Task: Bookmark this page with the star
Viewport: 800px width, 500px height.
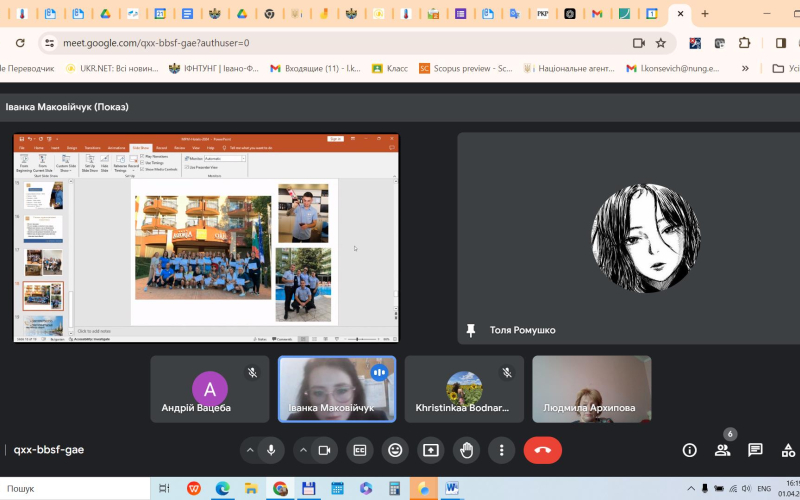Action: (x=661, y=43)
